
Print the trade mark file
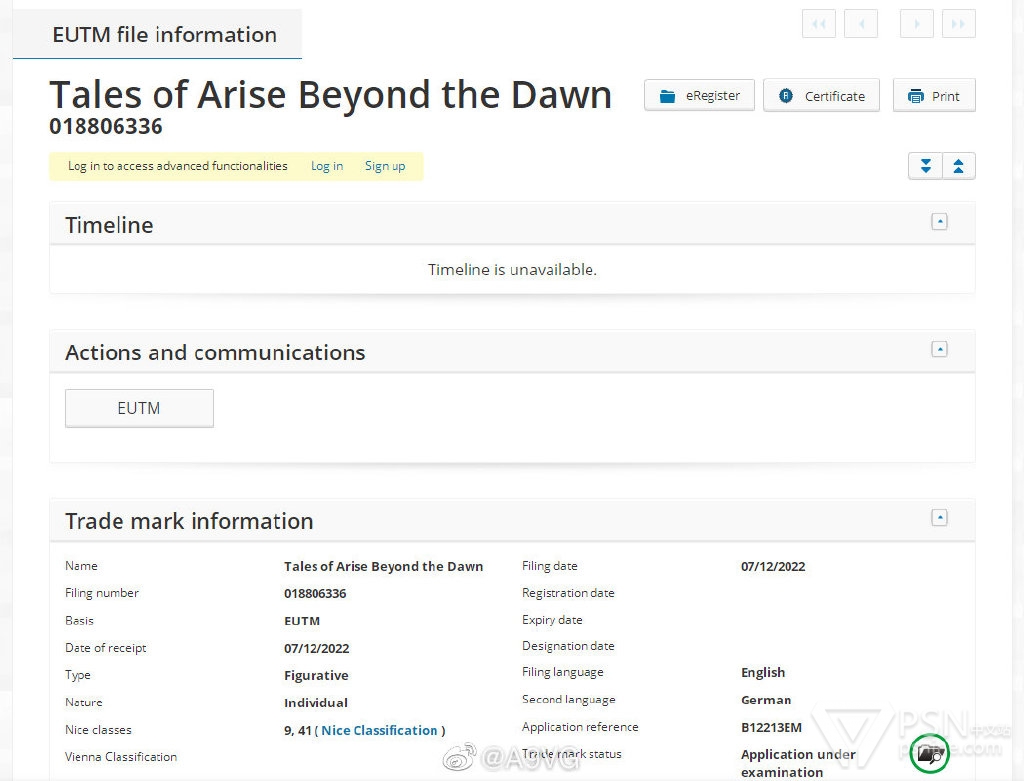coord(933,96)
